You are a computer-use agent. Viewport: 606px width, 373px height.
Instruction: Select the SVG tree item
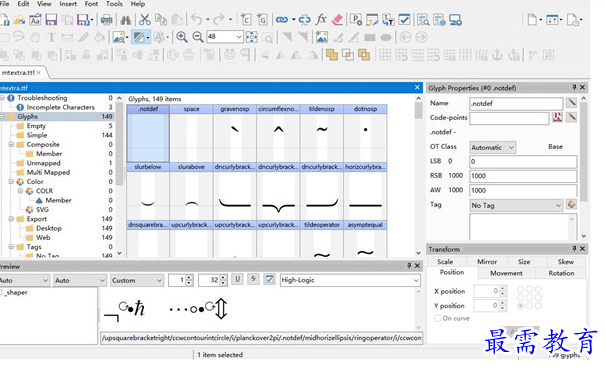tap(42, 209)
